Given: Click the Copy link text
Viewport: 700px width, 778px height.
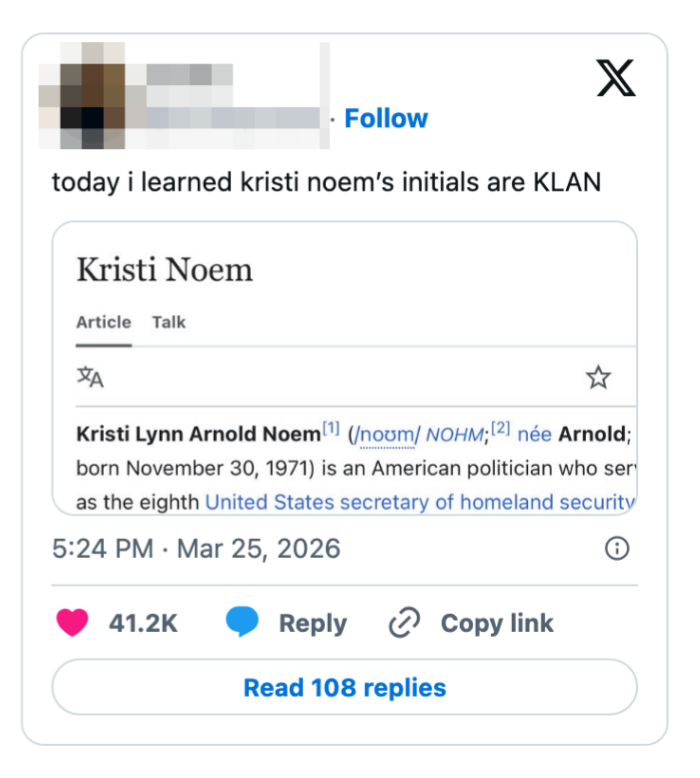Looking at the screenshot, I should click(x=497, y=623).
